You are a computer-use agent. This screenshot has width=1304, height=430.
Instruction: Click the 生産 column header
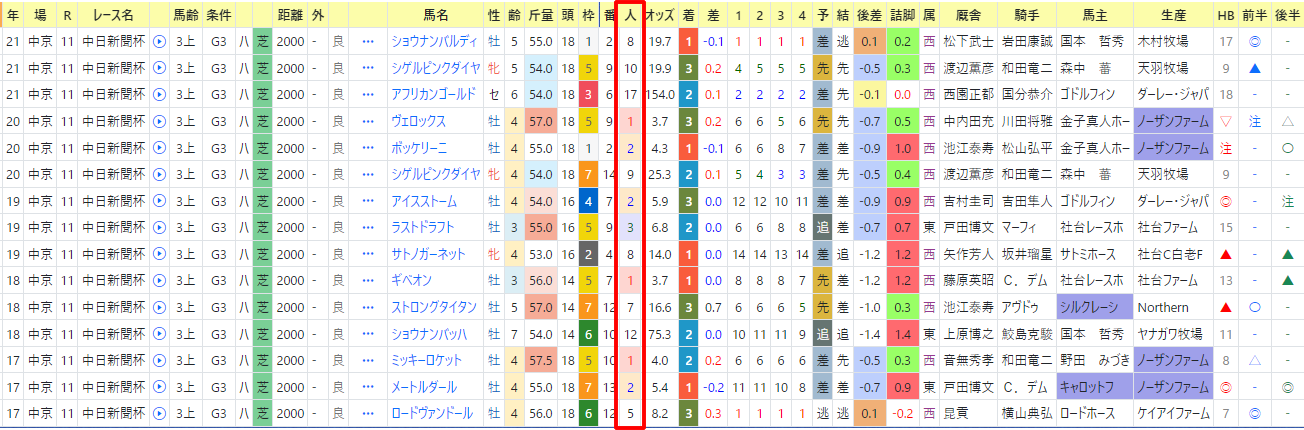(1174, 16)
